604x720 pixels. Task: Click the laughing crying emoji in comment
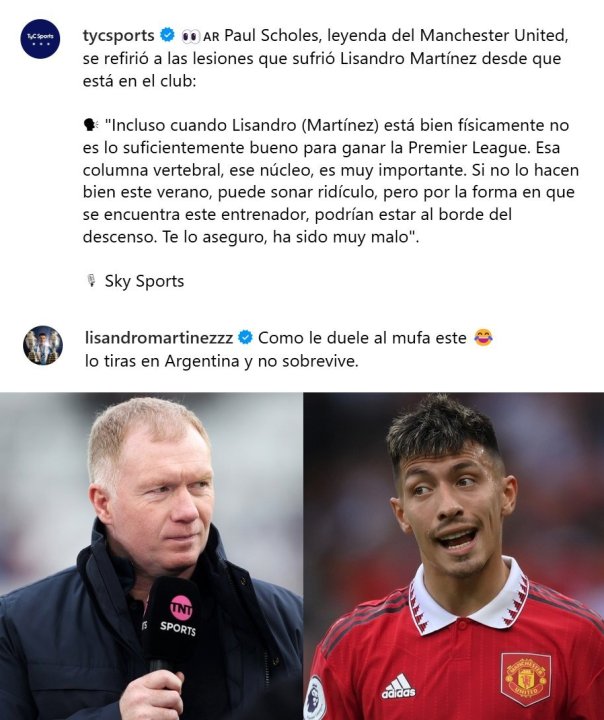(483, 338)
